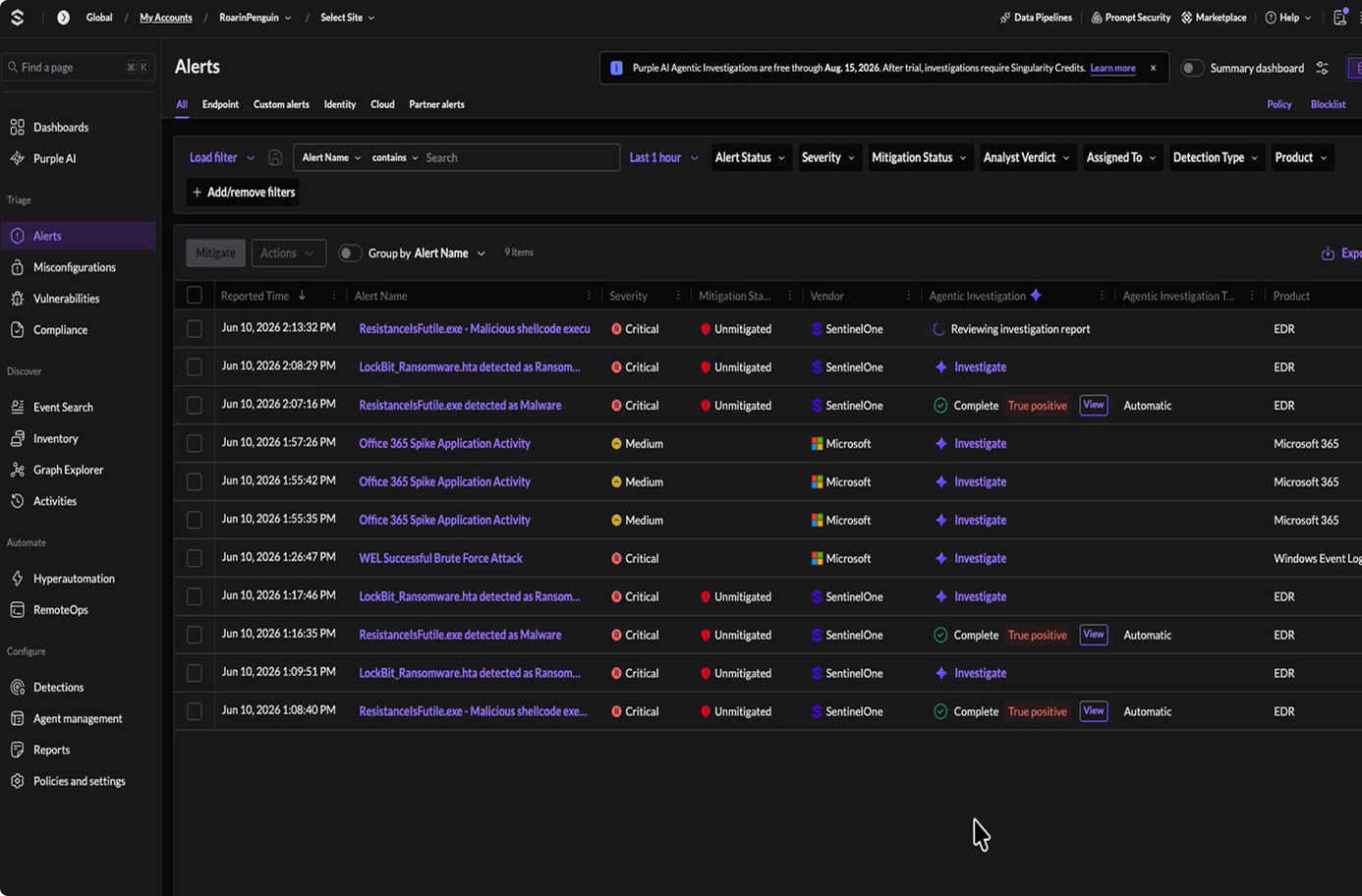1362x896 pixels.
Task: Open Hyperautomation in the sidebar
Action: coord(74,579)
